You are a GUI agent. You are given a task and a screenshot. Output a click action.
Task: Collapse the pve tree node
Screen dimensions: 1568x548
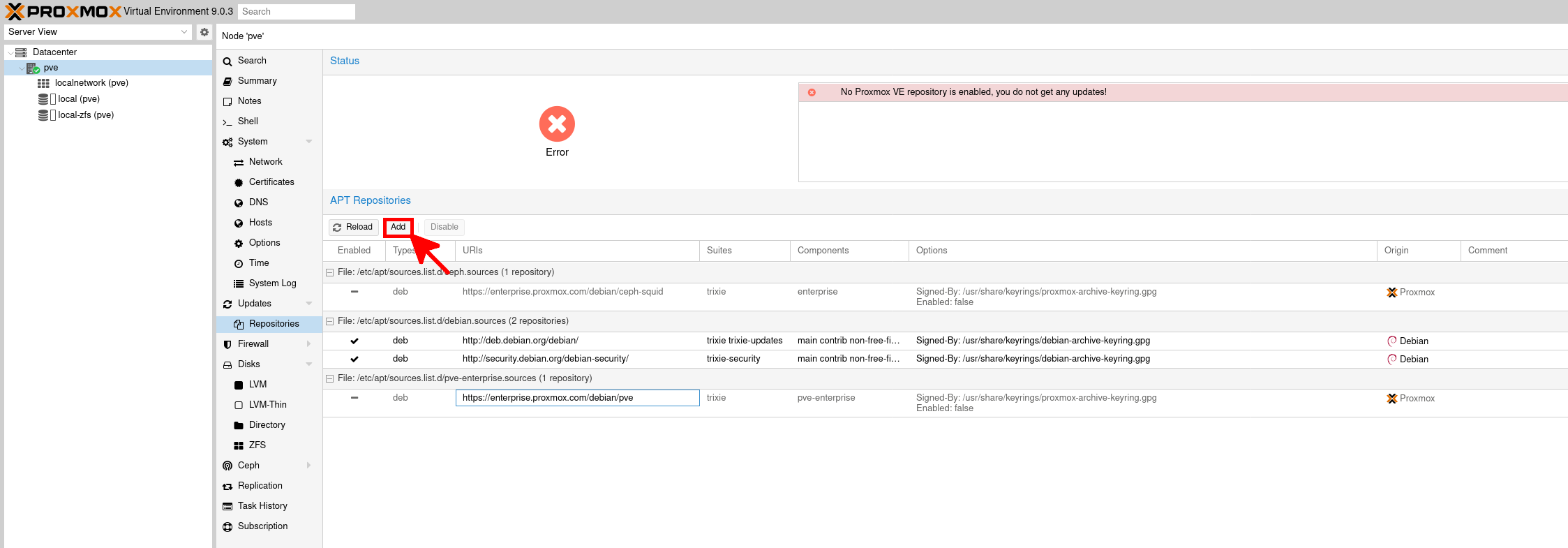tap(21, 68)
